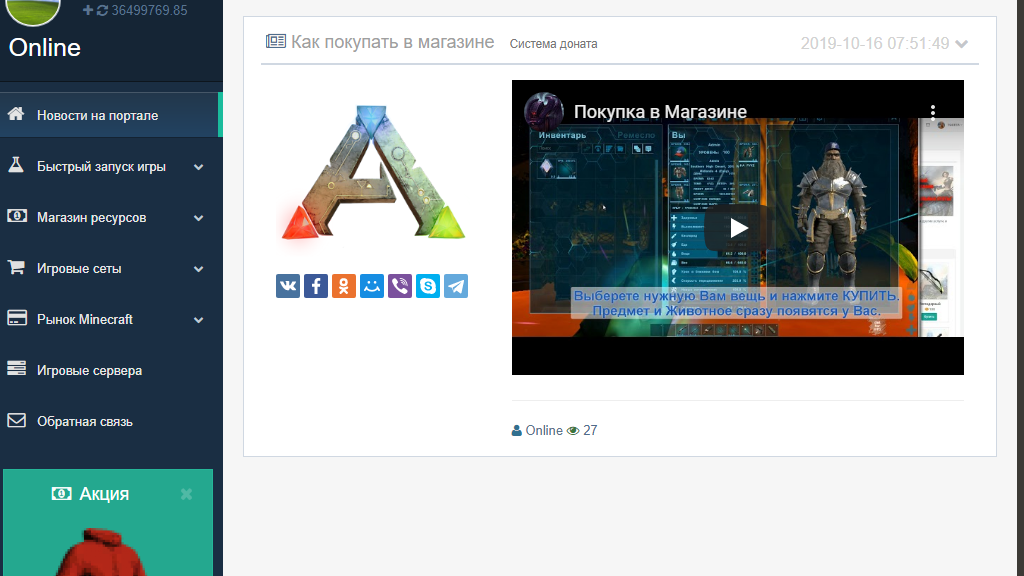Expand Игровые сеты submenu

(x=199, y=269)
